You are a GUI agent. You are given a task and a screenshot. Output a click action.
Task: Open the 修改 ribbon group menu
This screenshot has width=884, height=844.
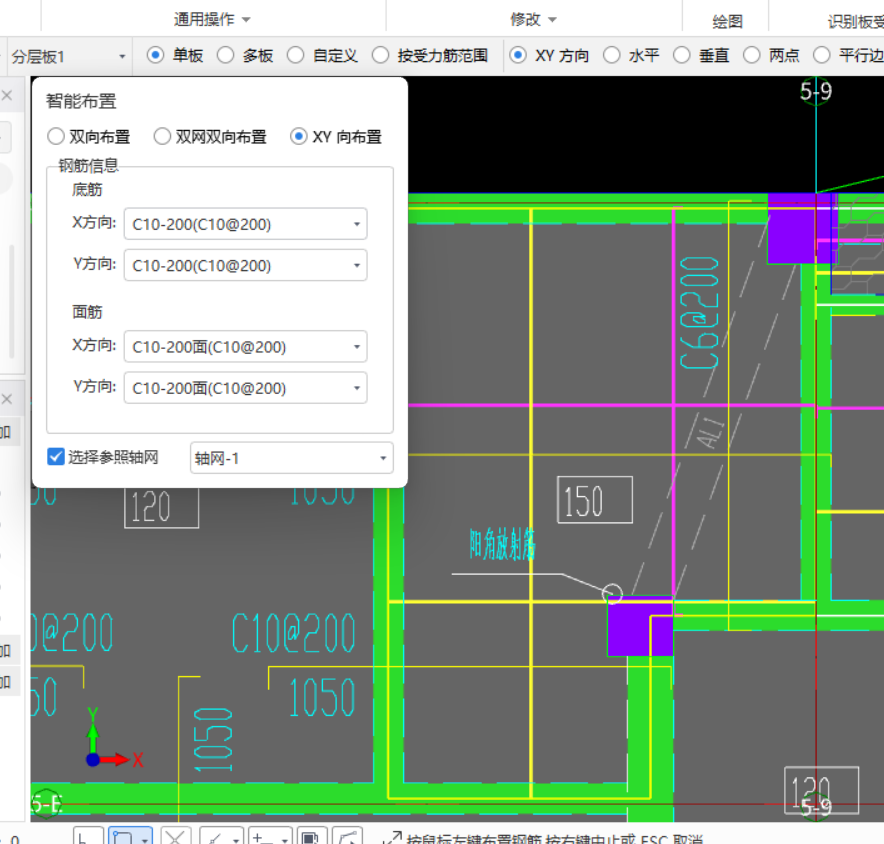pyautogui.click(x=533, y=20)
